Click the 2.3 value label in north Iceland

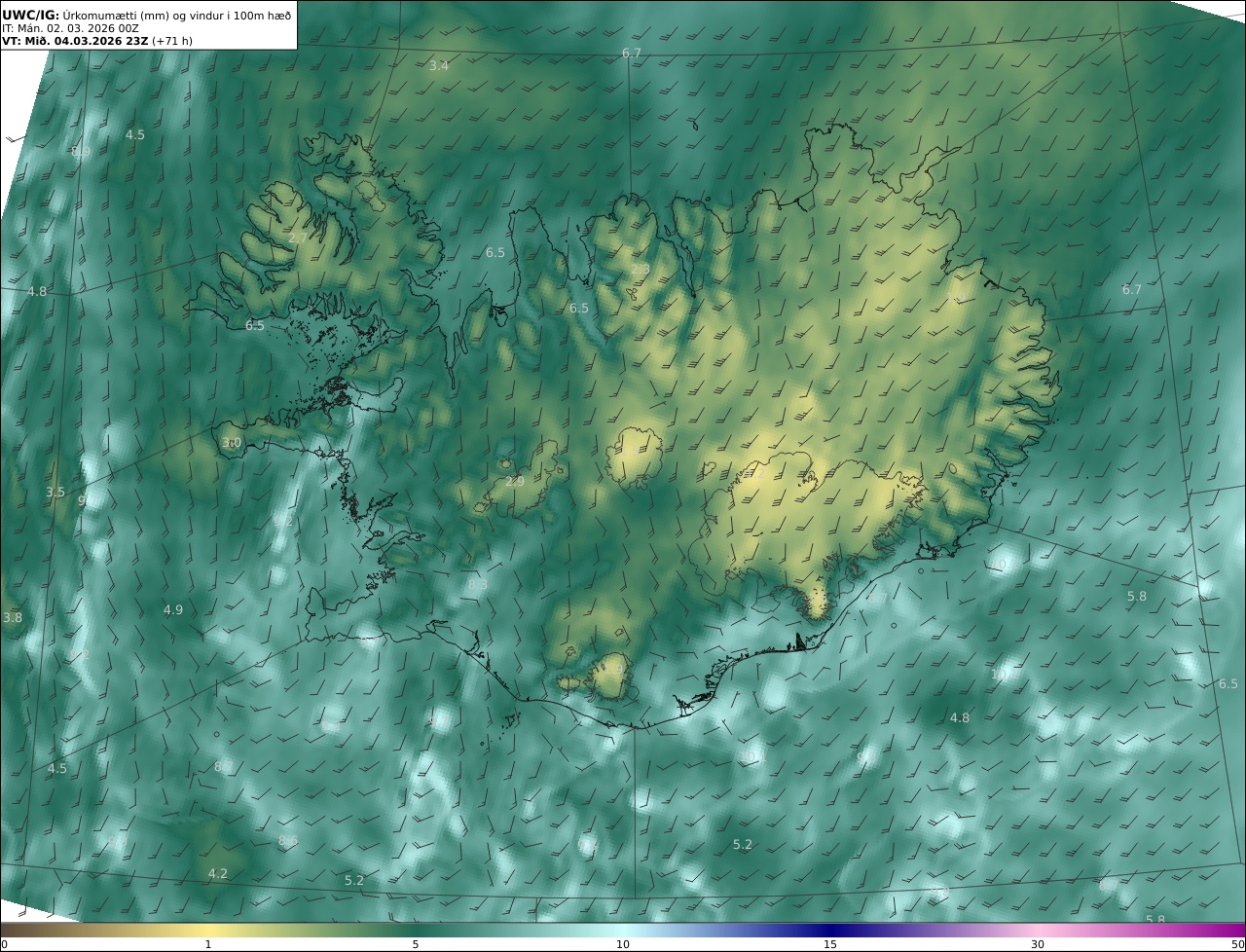tap(640, 269)
